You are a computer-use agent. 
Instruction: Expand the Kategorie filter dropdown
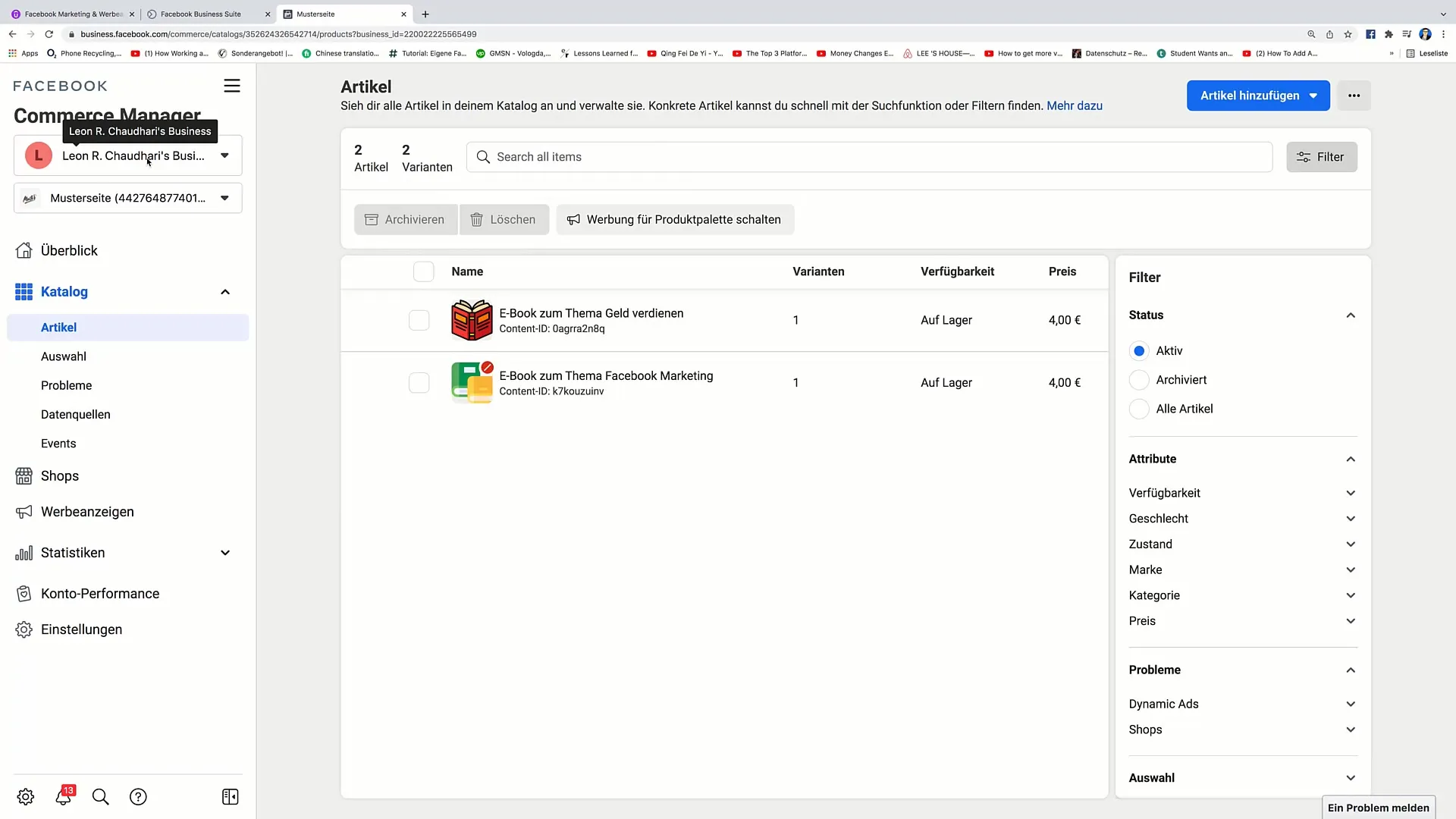click(1242, 595)
